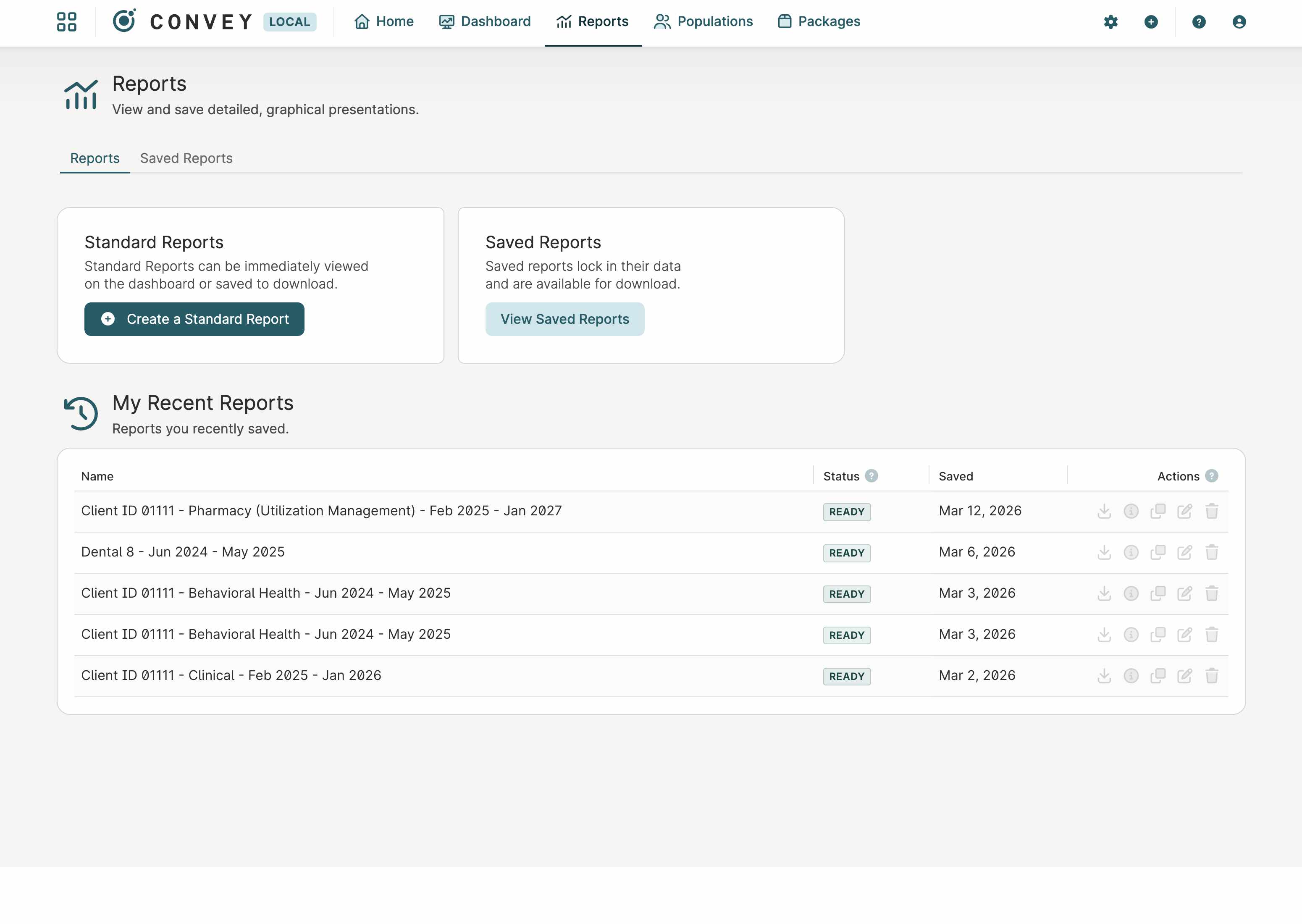Edit the Dental 8 report

click(1184, 552)
